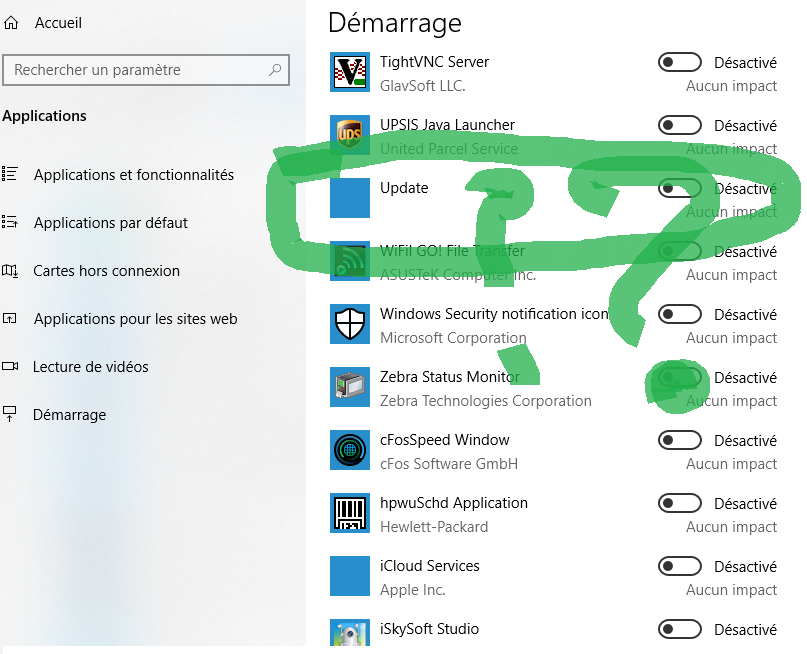The image size is (807, 654).
Task: Click the Applications pour les sites web icon
Action: tap(10, 319)
